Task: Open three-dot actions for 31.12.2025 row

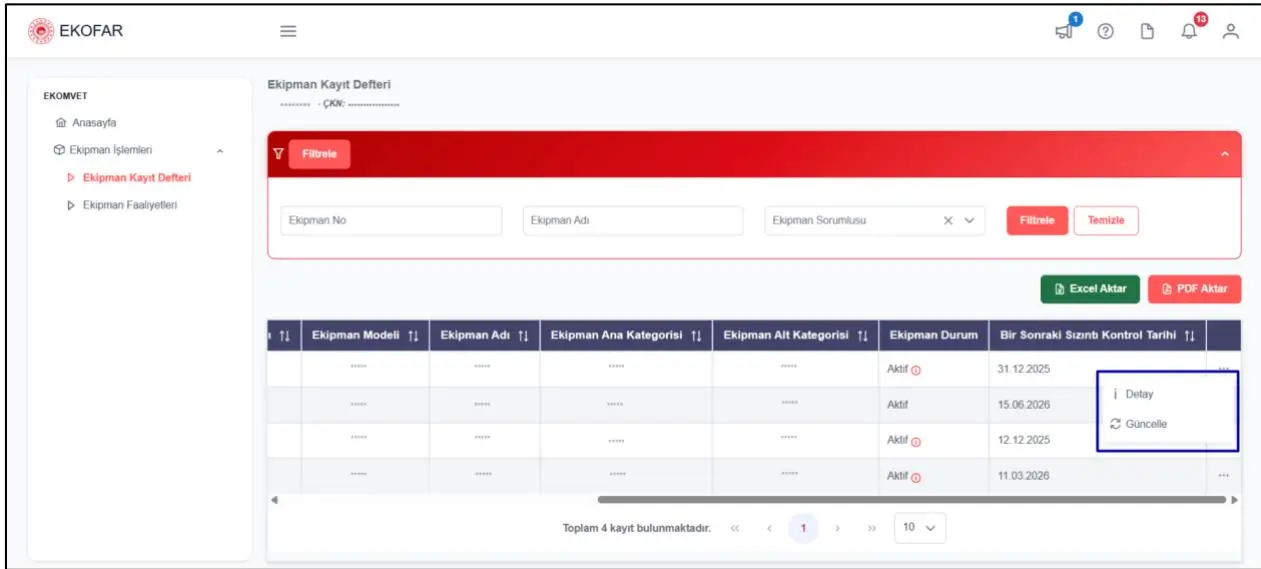Action: tap(1224, 368)
